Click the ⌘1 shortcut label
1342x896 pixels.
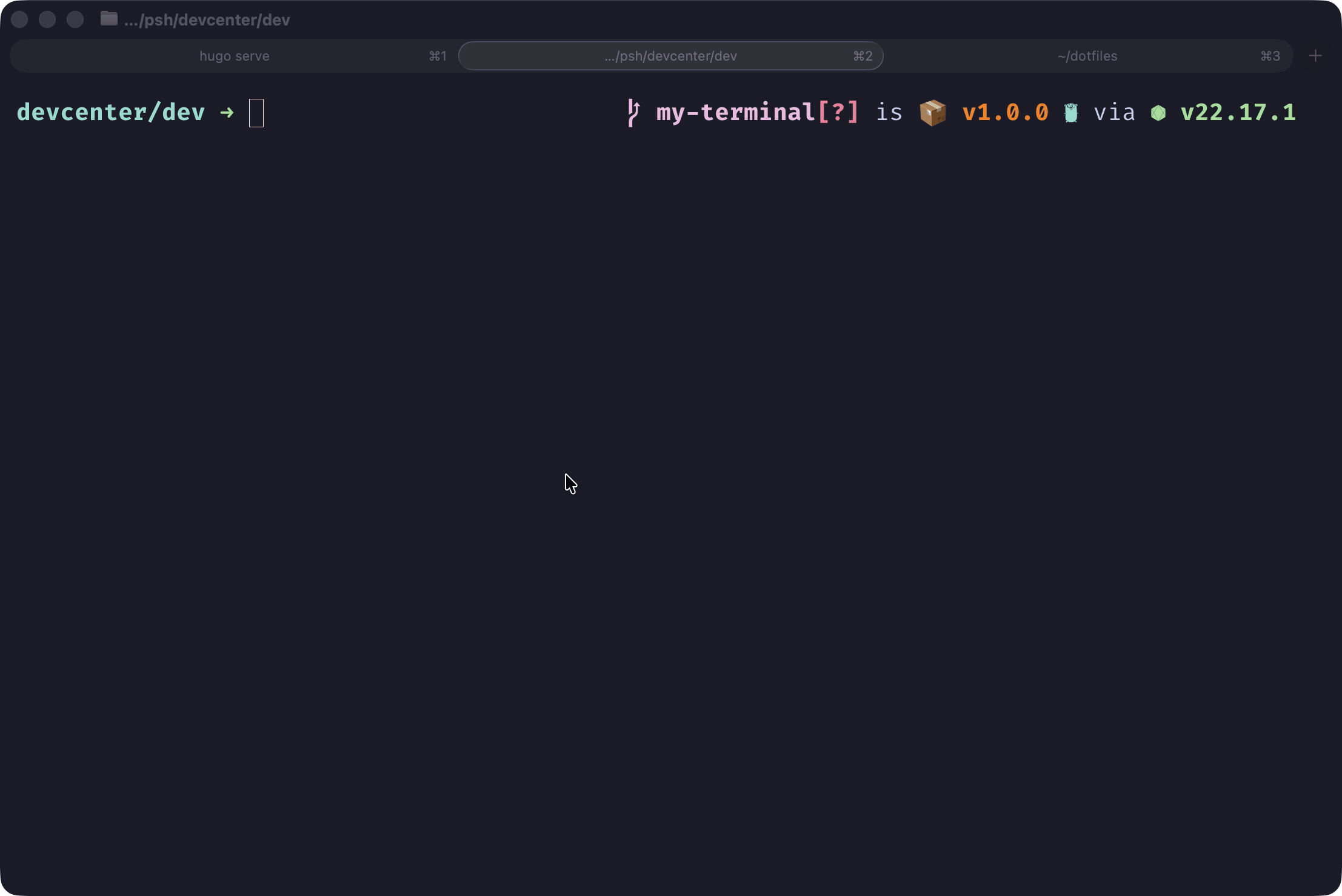438,56
